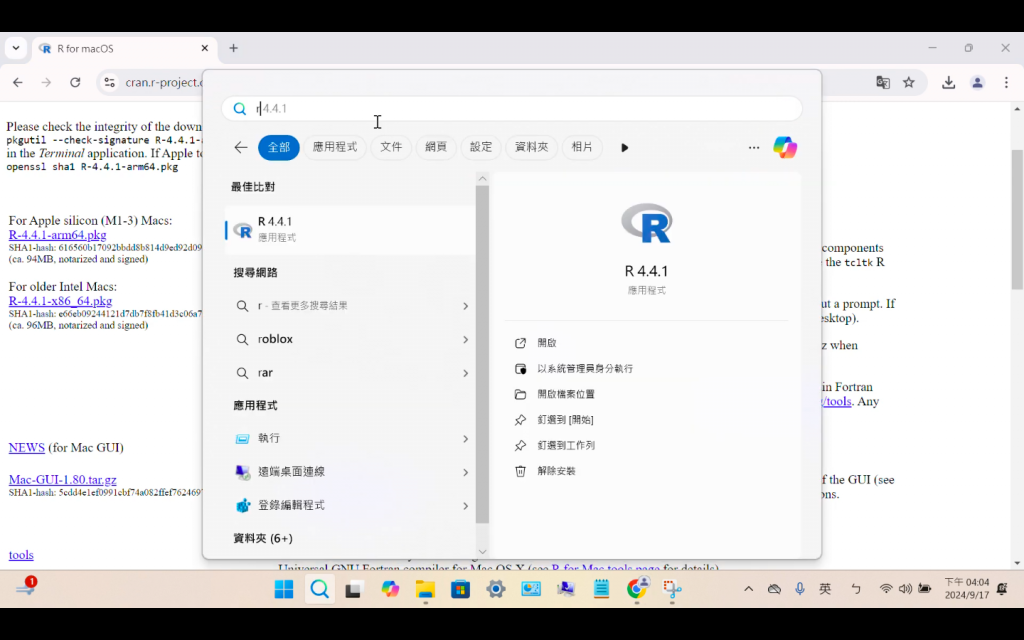
Task: Open the Chrome profile avatar
Action: pos(977,82)
